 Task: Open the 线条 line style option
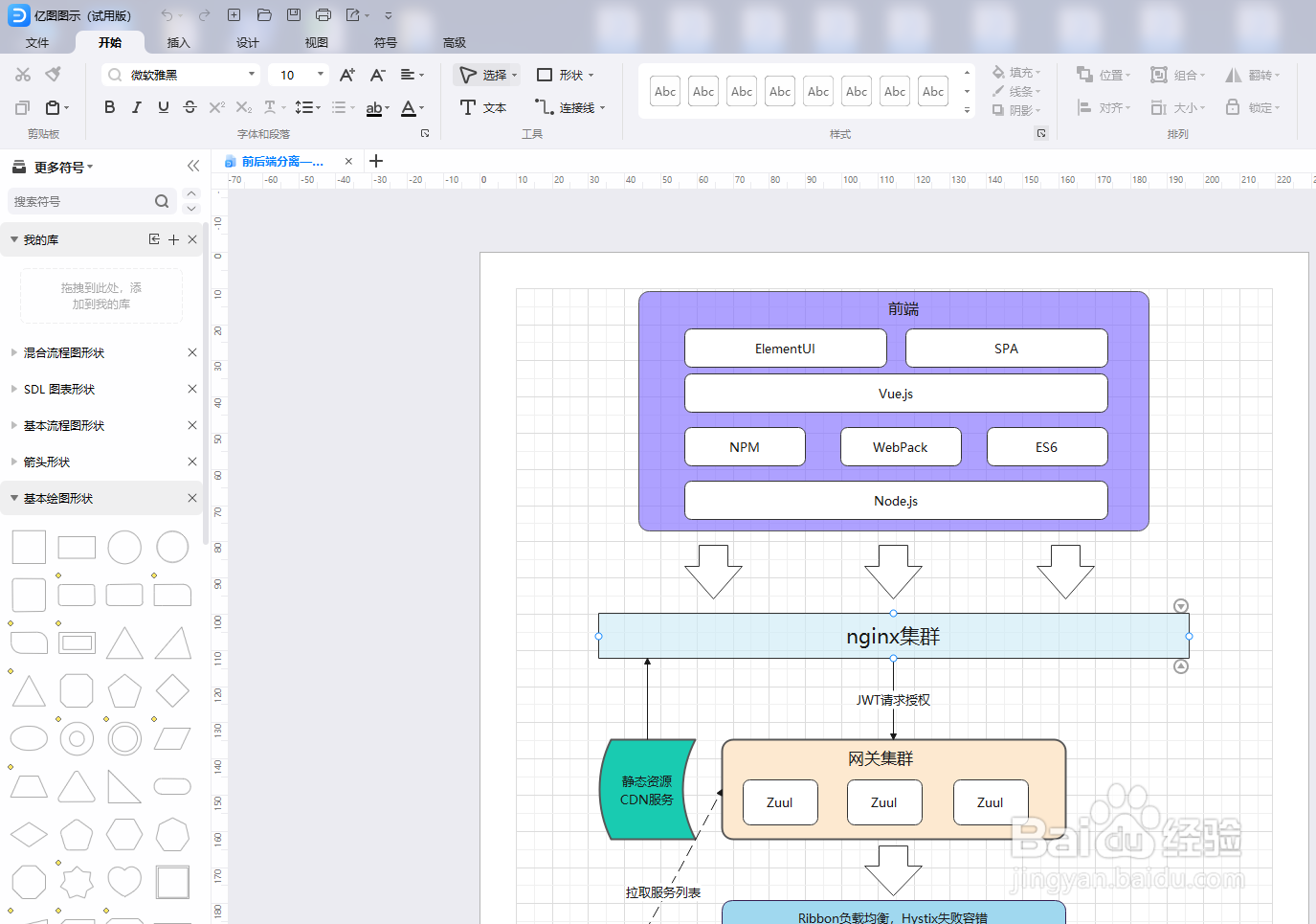[1015, 92]
